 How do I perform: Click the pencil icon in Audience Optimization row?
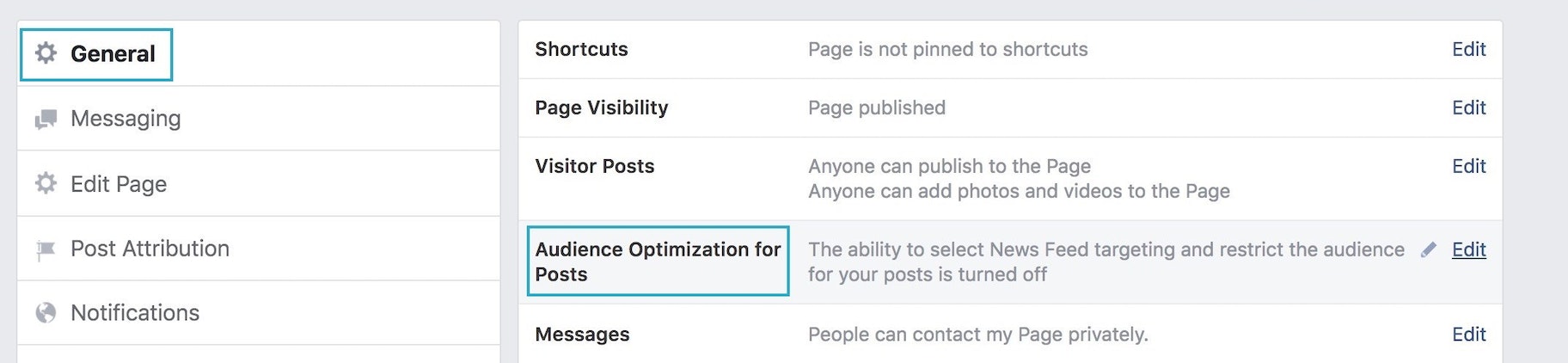tap(1429, 249)
